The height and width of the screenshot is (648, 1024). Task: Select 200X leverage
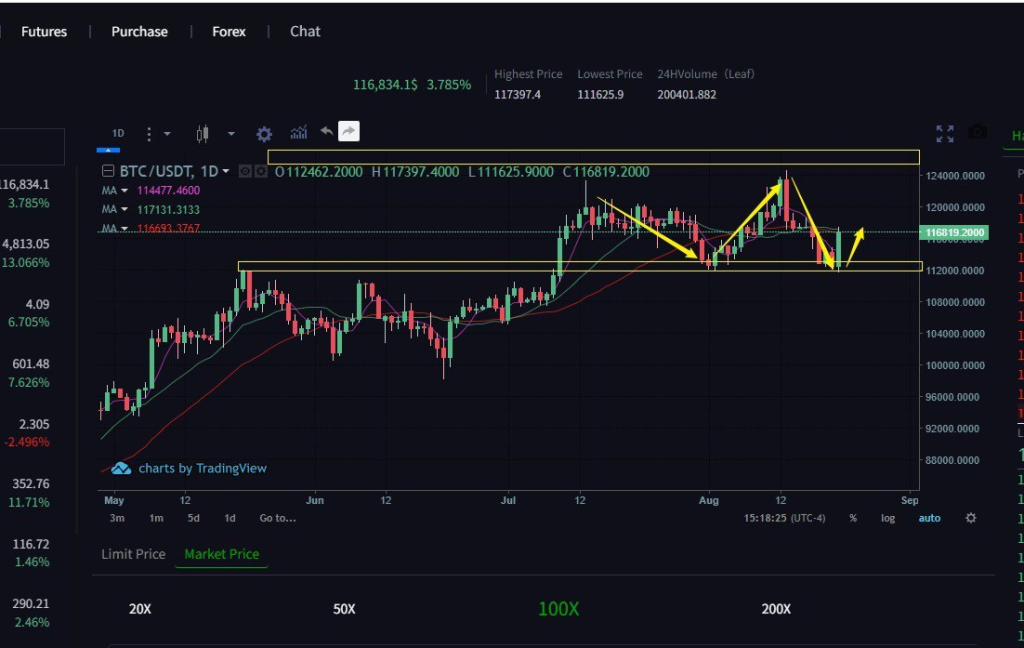click(x=776, y=609)
